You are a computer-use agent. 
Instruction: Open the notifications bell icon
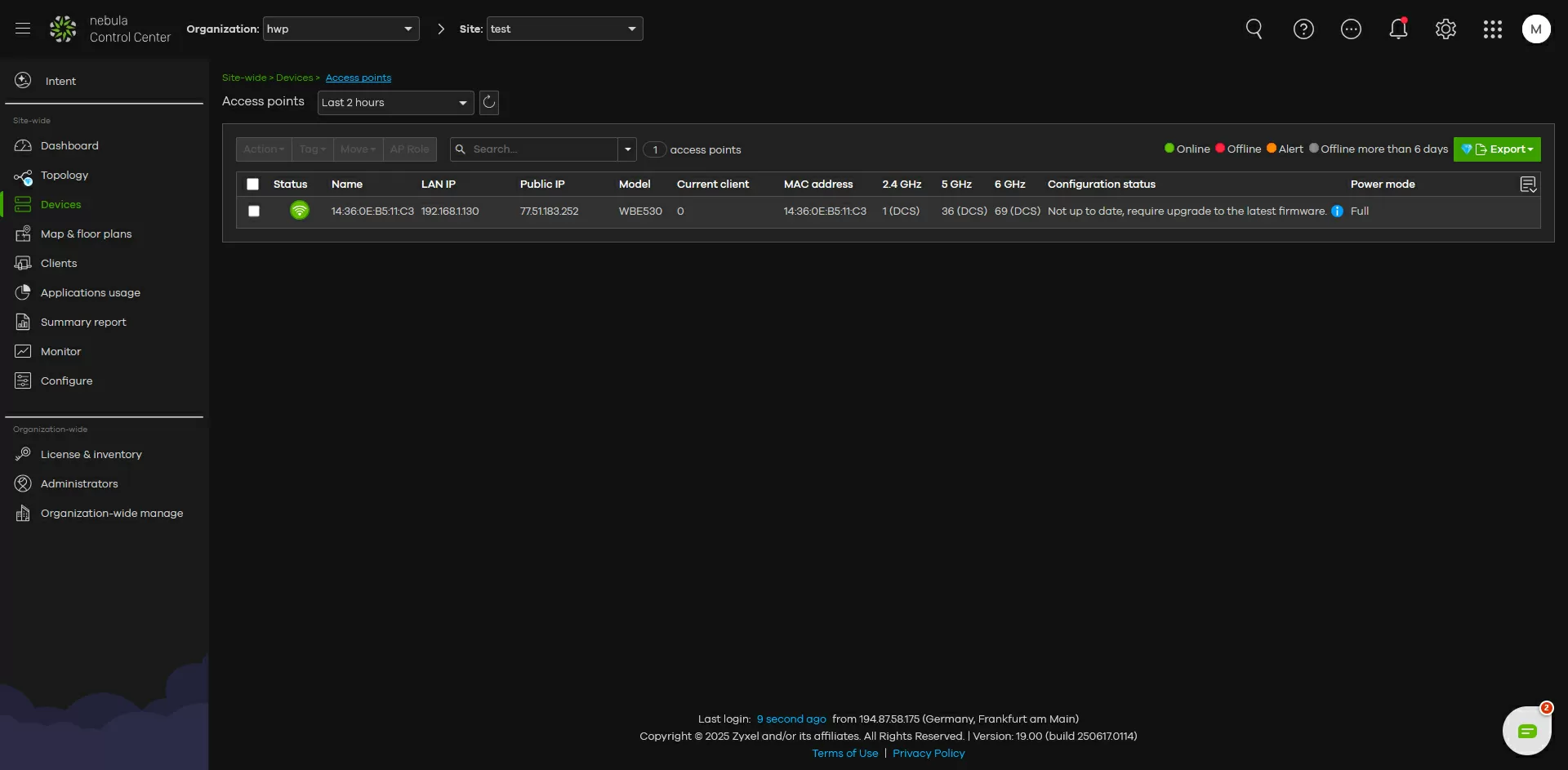click(x=1398, y=29)
